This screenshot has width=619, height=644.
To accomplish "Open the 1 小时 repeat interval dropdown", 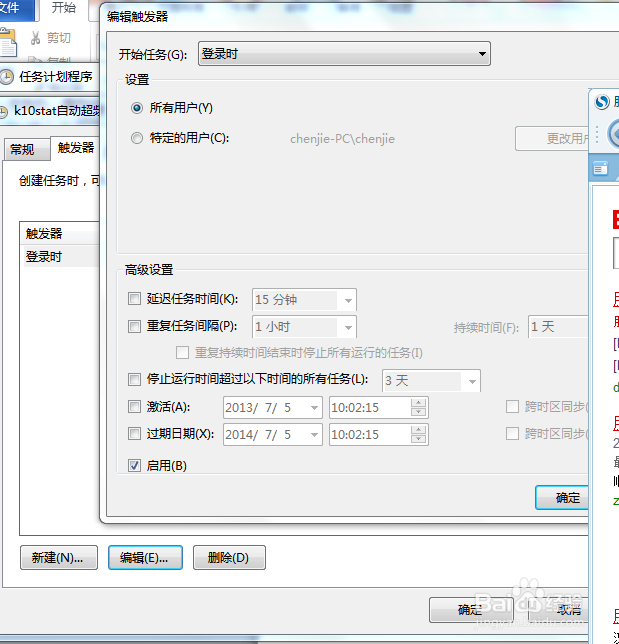I will point(304,327).
